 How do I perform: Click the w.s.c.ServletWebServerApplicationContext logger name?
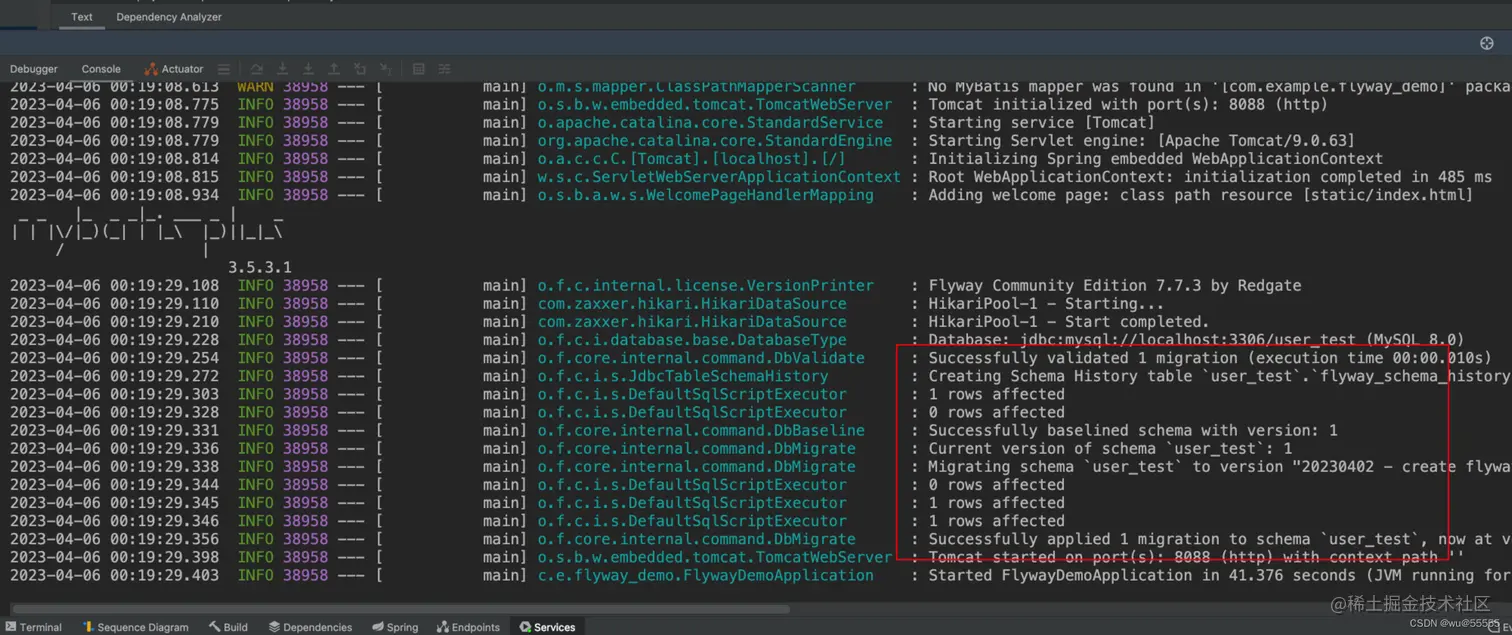[x=719, y=177]
